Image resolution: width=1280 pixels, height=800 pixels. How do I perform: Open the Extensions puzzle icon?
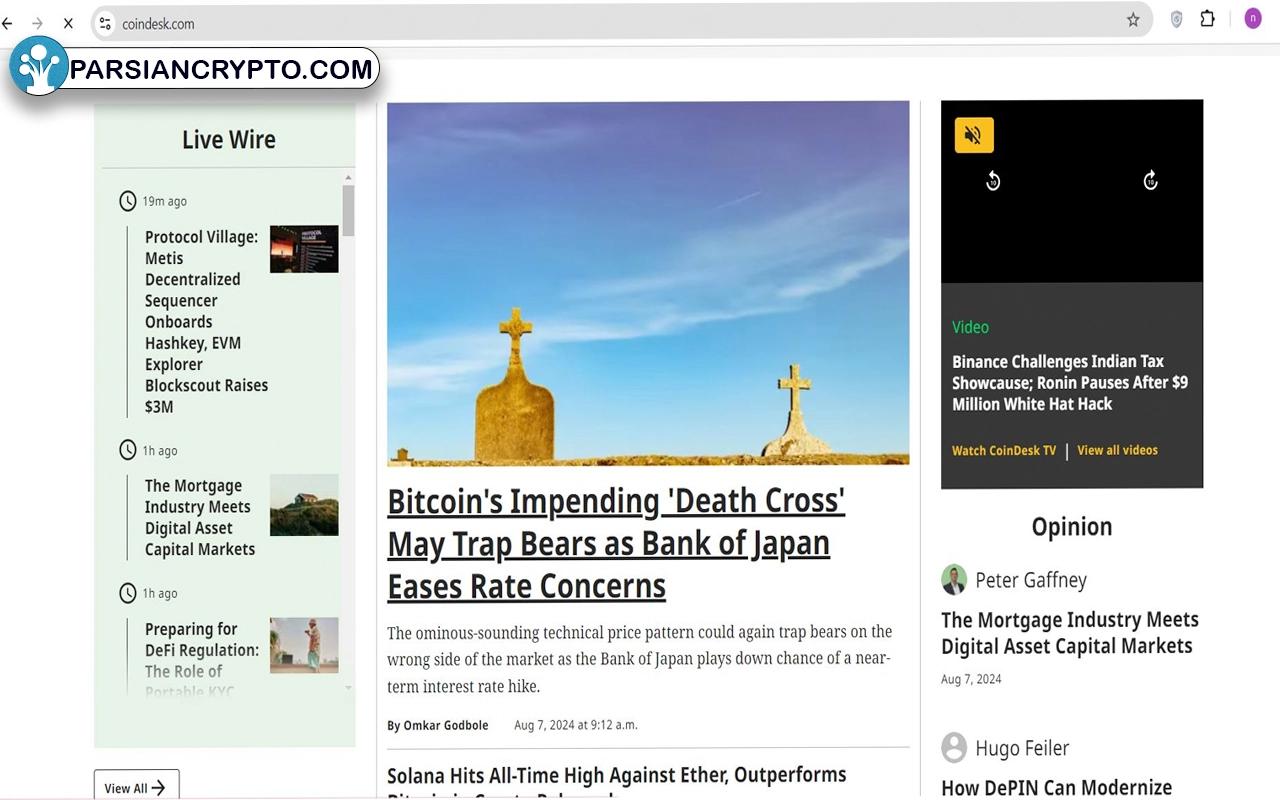click(1208, 19)
